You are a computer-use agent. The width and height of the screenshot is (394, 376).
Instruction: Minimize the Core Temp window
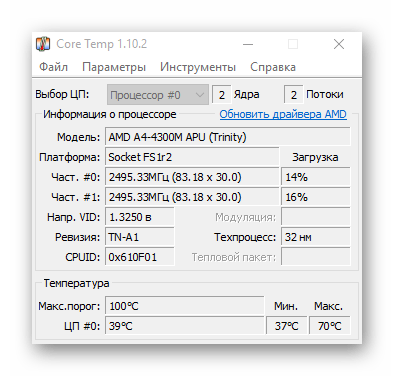(x=248, y=44)
